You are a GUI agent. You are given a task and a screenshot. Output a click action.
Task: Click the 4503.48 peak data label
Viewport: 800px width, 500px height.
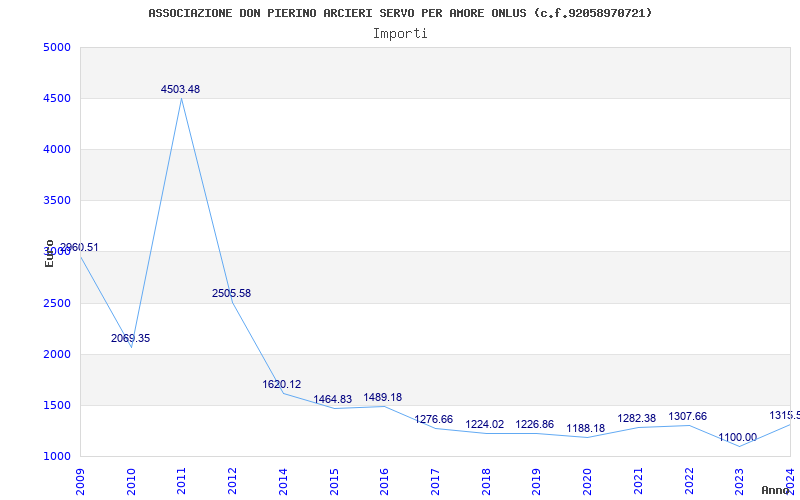pos(180,90)
